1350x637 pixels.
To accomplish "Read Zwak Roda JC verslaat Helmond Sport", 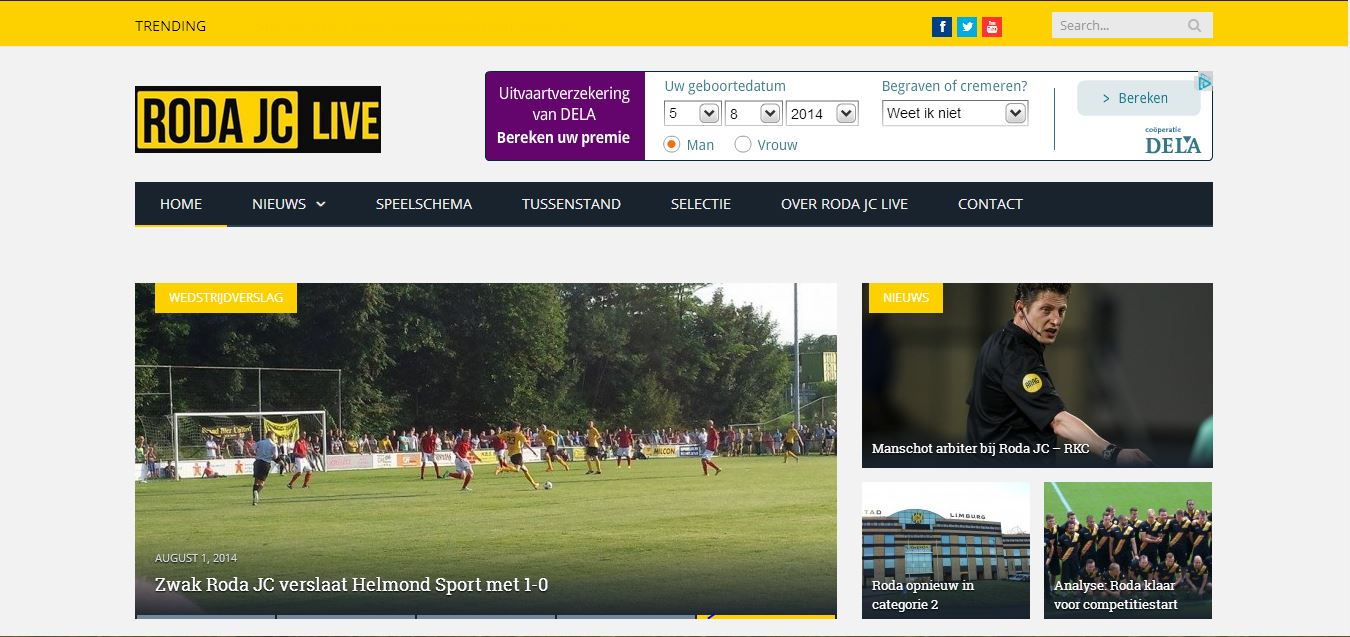I will coord(351,585).
